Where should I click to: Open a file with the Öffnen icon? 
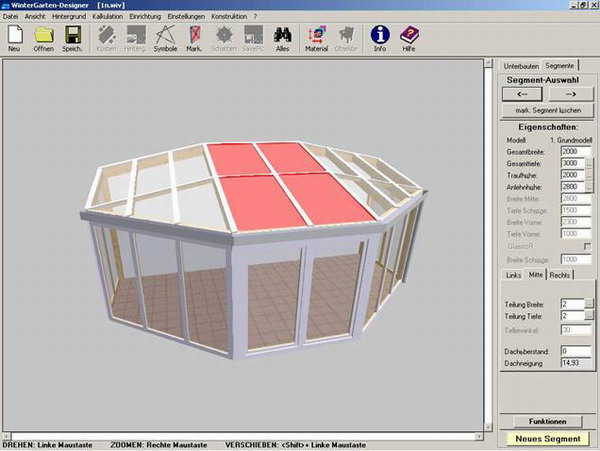click(x=44, y=37)
